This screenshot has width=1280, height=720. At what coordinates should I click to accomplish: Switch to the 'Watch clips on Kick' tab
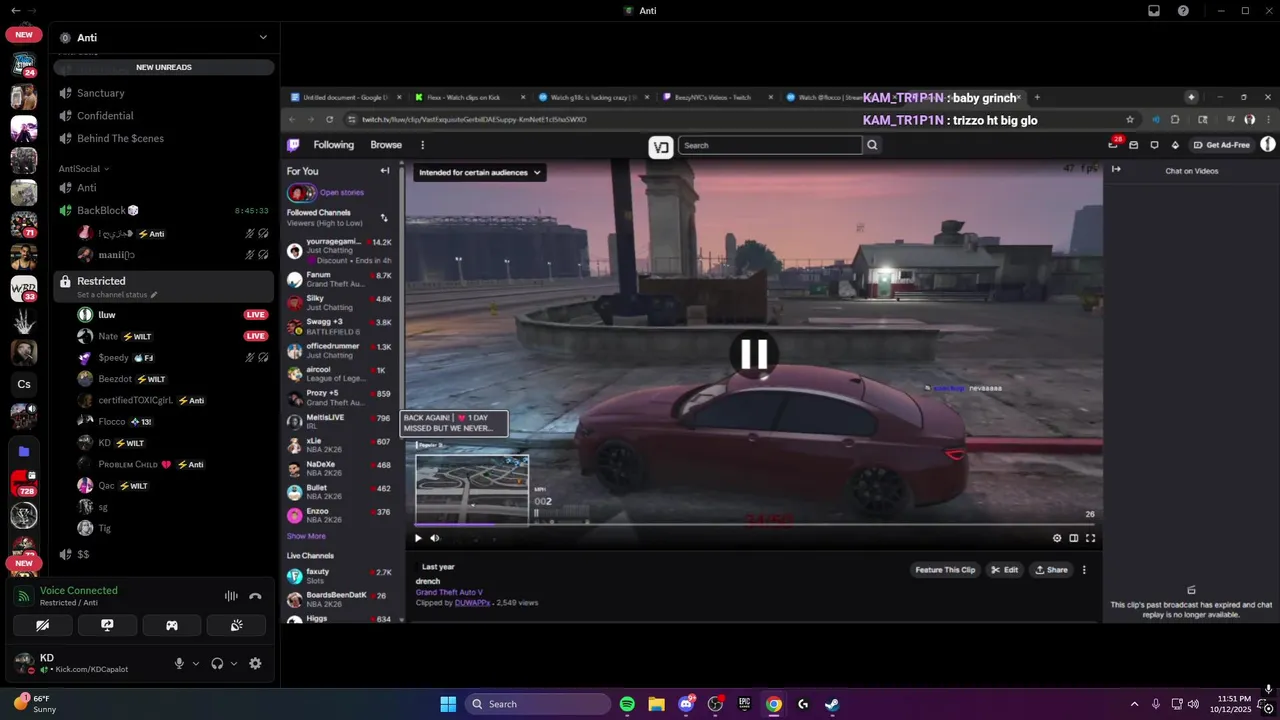[x=470, y=97]
